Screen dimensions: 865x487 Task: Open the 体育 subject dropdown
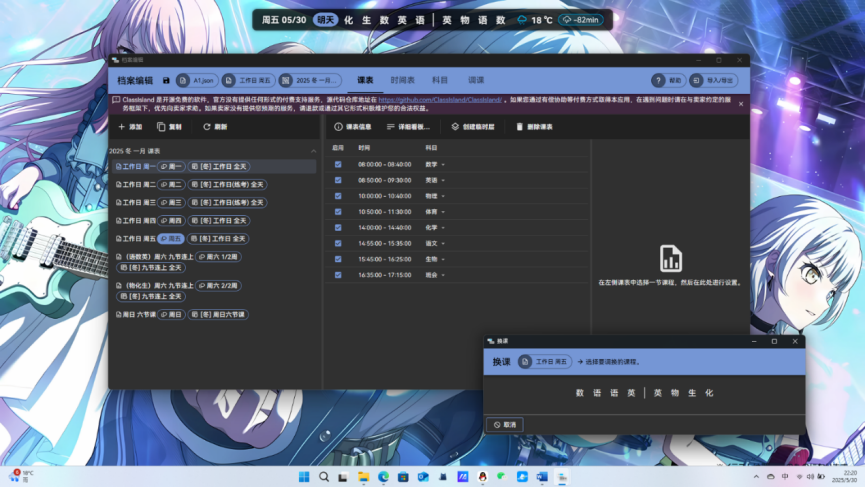coord(435,212)
